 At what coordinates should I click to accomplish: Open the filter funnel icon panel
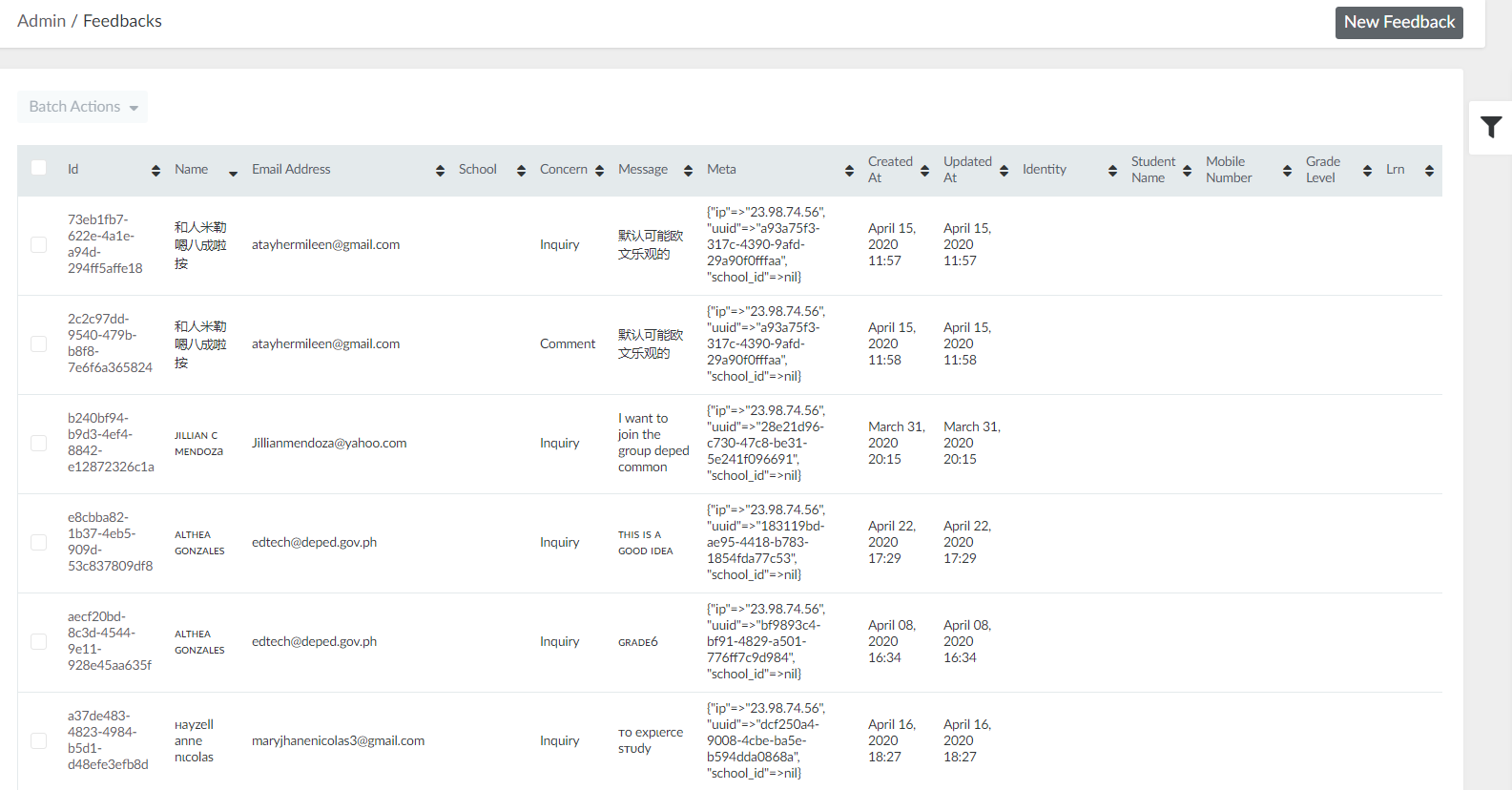point(1491,127)
